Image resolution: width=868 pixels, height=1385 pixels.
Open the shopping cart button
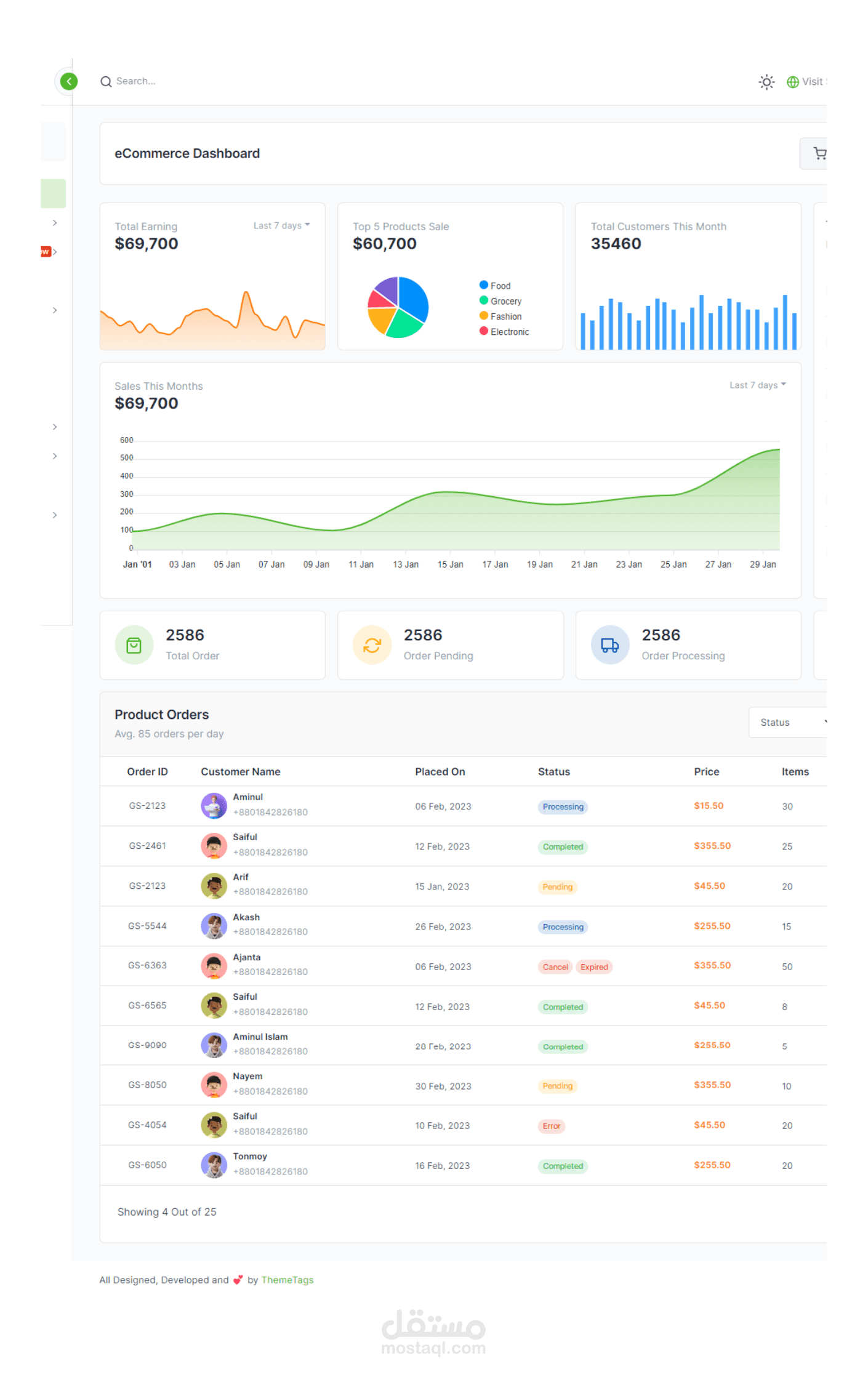coord(814,153)
